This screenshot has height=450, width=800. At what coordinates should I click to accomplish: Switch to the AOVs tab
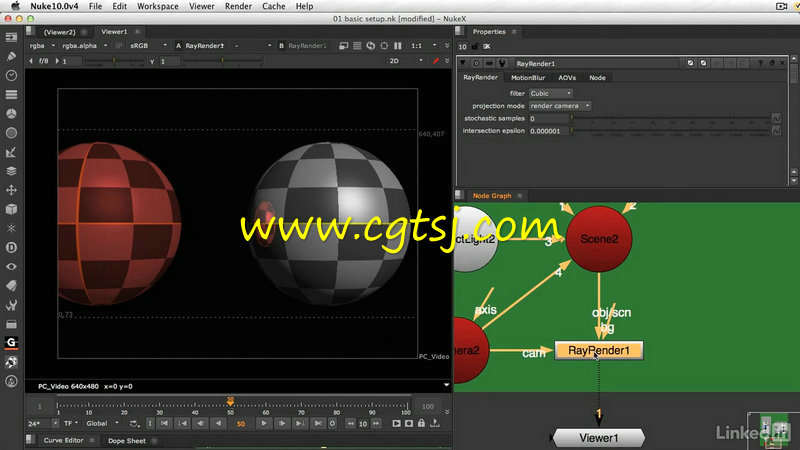567,78
